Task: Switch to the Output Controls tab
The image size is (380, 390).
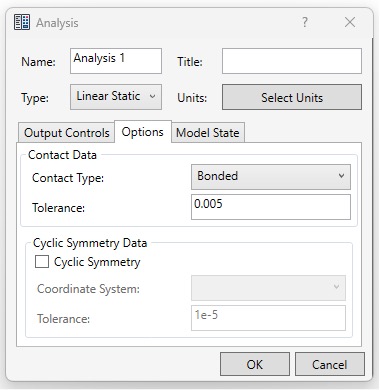Action: (x=66, y=133)
